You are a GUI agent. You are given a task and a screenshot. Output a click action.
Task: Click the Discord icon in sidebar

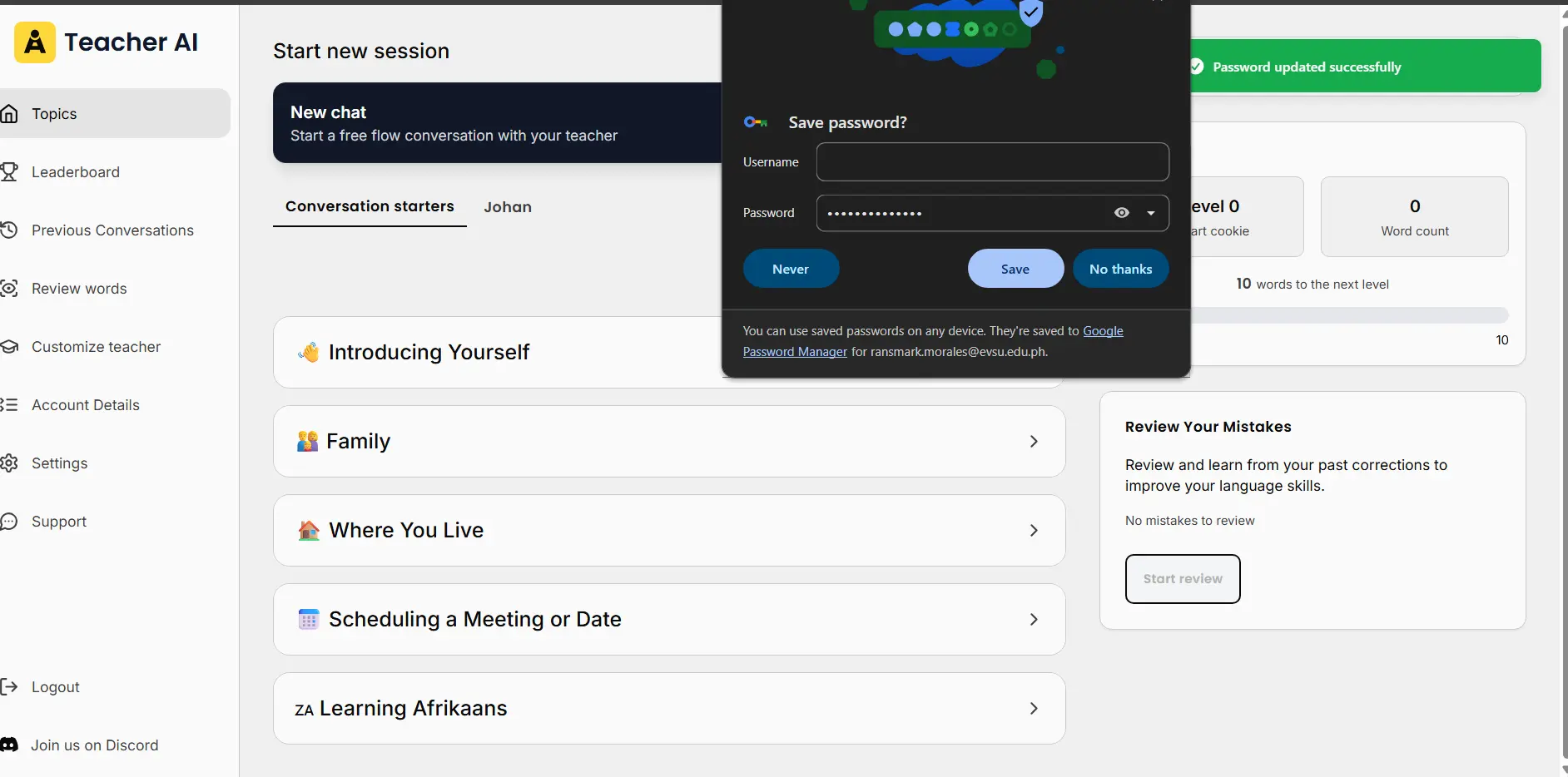click(x=9, y=745)
